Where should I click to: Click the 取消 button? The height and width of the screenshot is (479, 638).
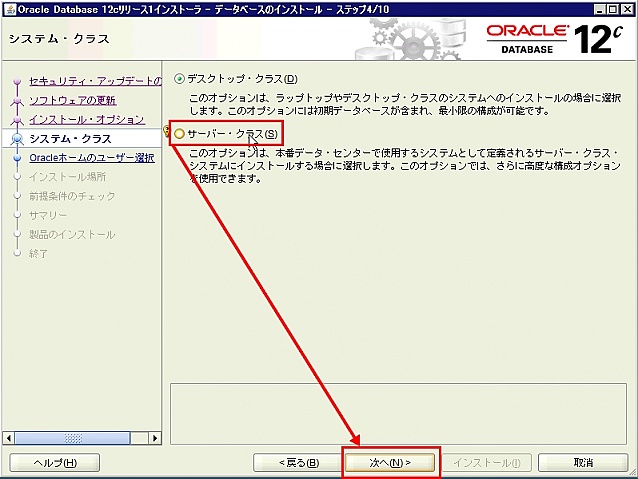coord(583,463)
